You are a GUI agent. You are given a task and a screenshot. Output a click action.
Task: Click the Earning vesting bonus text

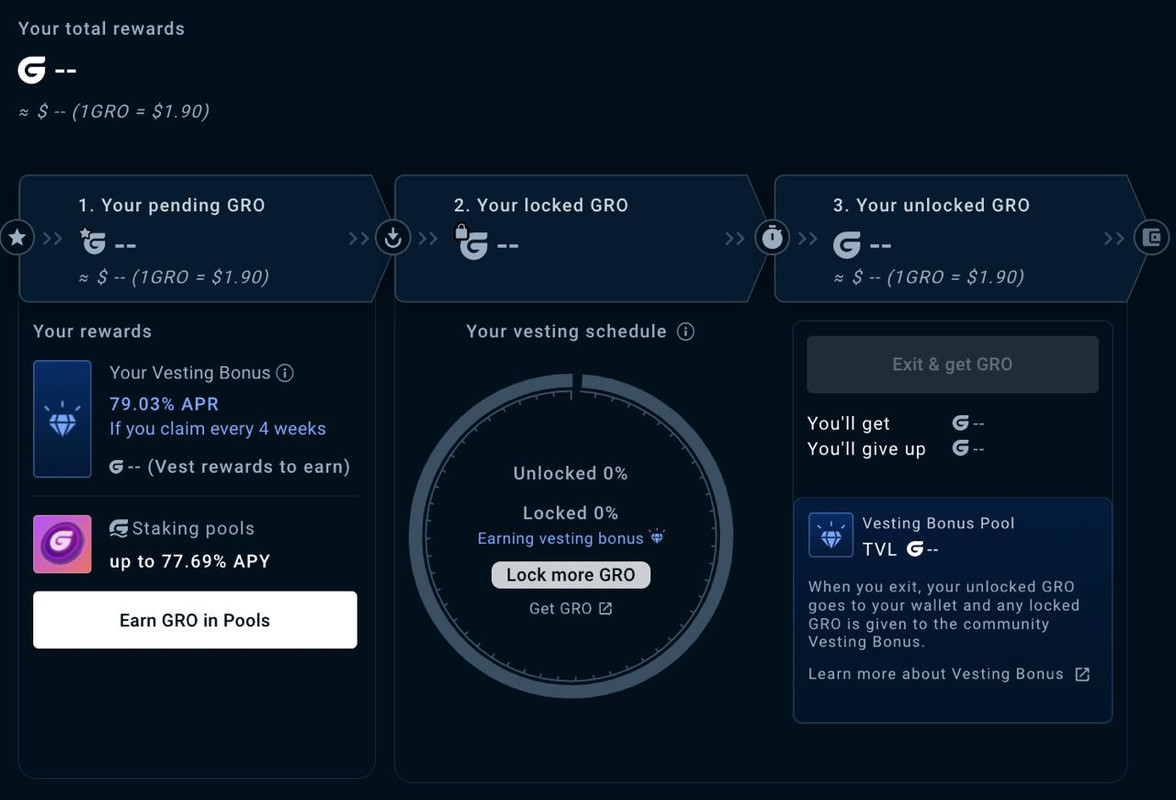(x=560, y=538)
